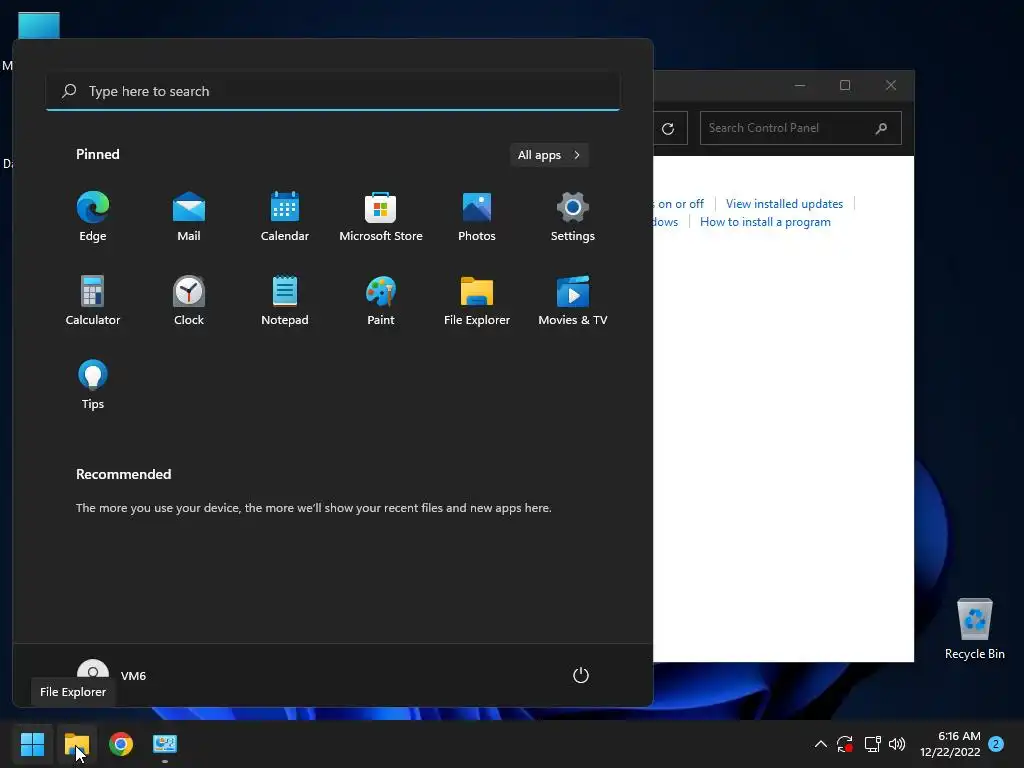Open the Calculator app
This screenshot has width=1024, height=768.
pos(93,300)
